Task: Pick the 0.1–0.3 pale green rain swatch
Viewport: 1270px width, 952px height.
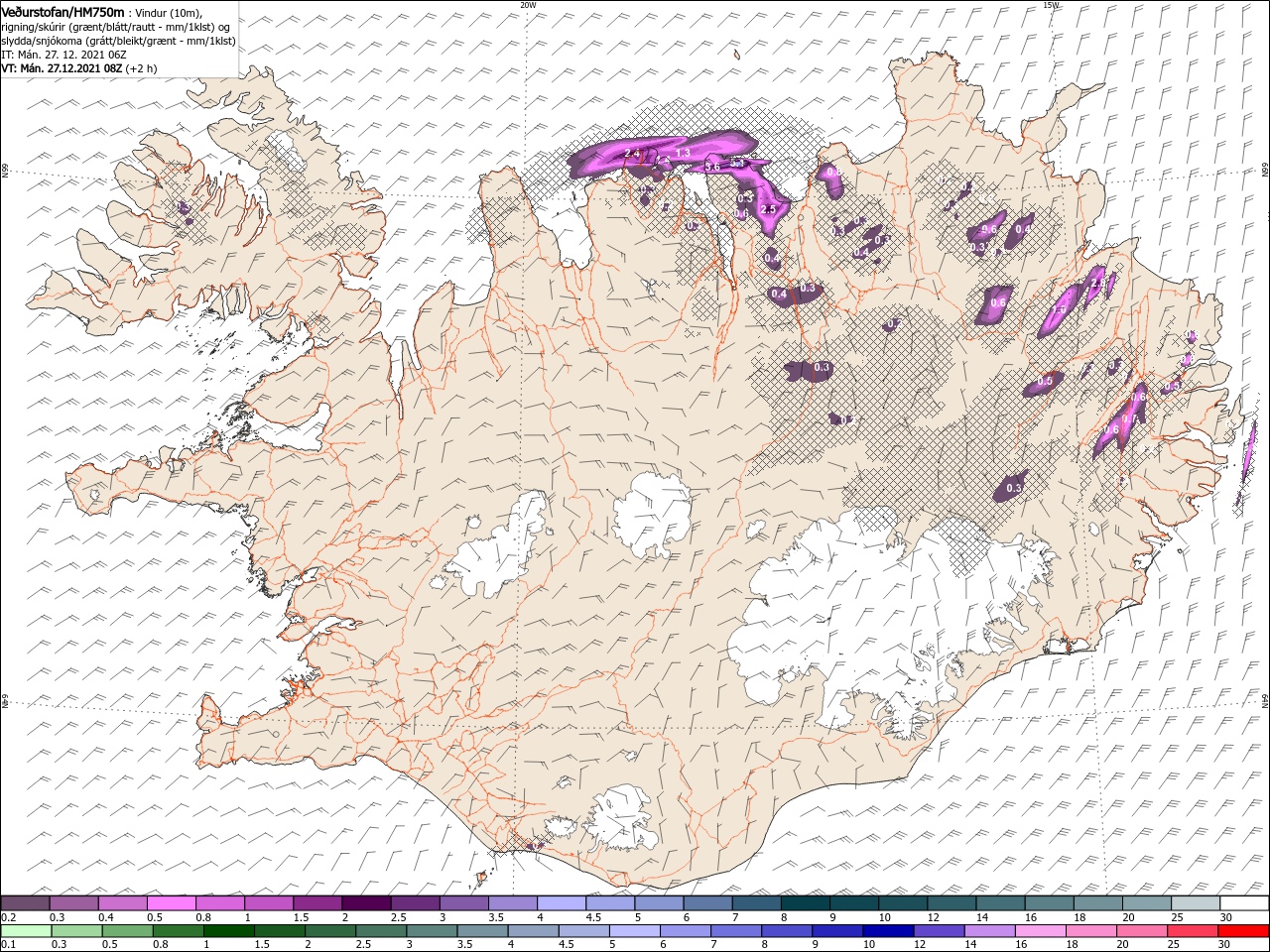Action: 27,931
